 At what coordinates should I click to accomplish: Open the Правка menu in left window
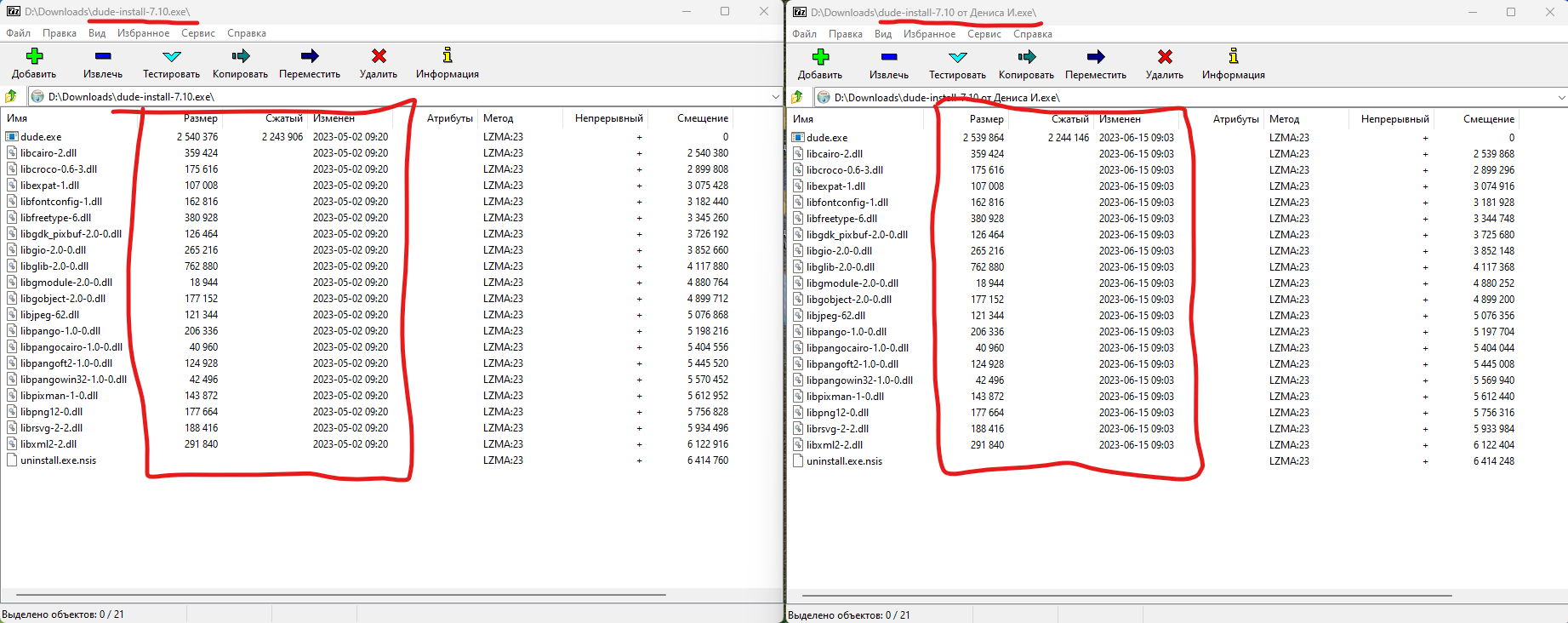point(60,33)
